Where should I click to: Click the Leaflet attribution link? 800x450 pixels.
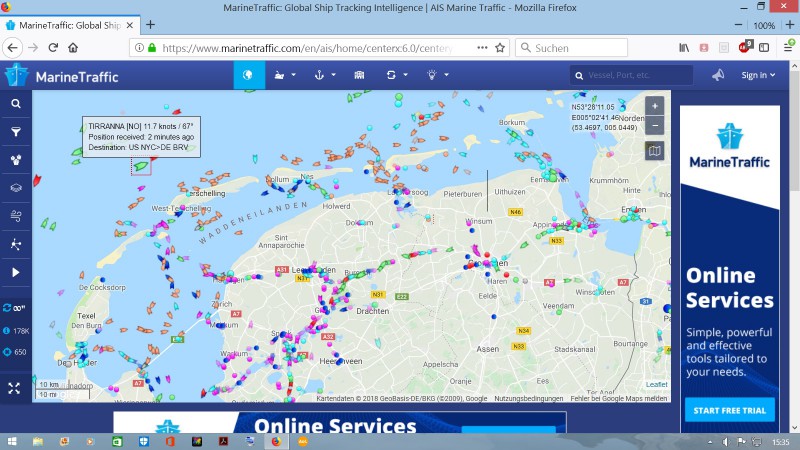pyautogui.click(x=656, y=384)
